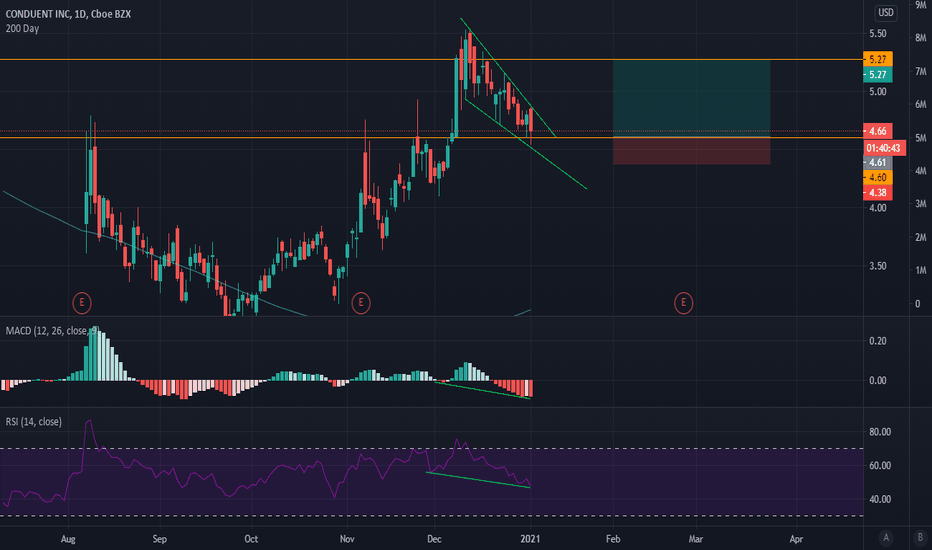Screen dimensions: 932x550
Task: Click the CONDUENT INC, 1D, Cboe BZX title
Action: [x=68, y=14]
